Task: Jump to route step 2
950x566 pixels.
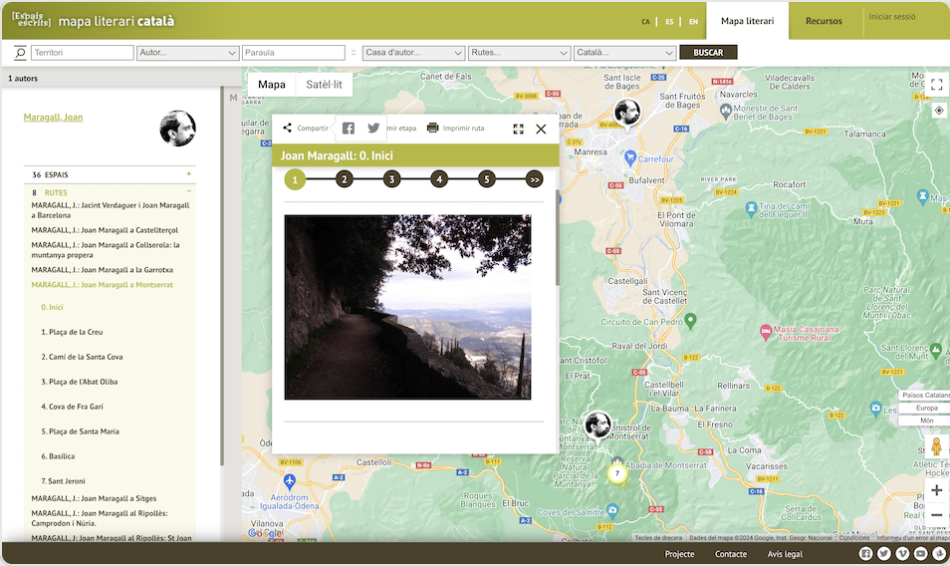Action: (x=344, y=179)
